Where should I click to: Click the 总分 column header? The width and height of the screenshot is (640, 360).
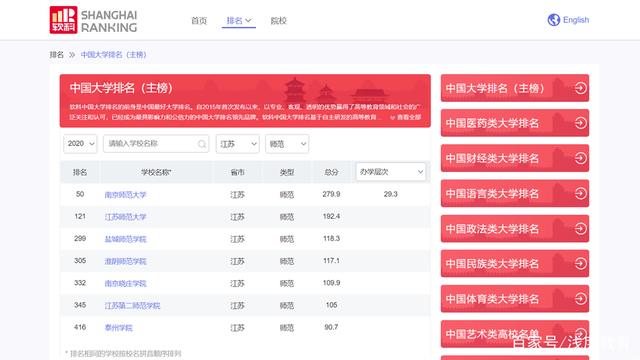(331, 172)
